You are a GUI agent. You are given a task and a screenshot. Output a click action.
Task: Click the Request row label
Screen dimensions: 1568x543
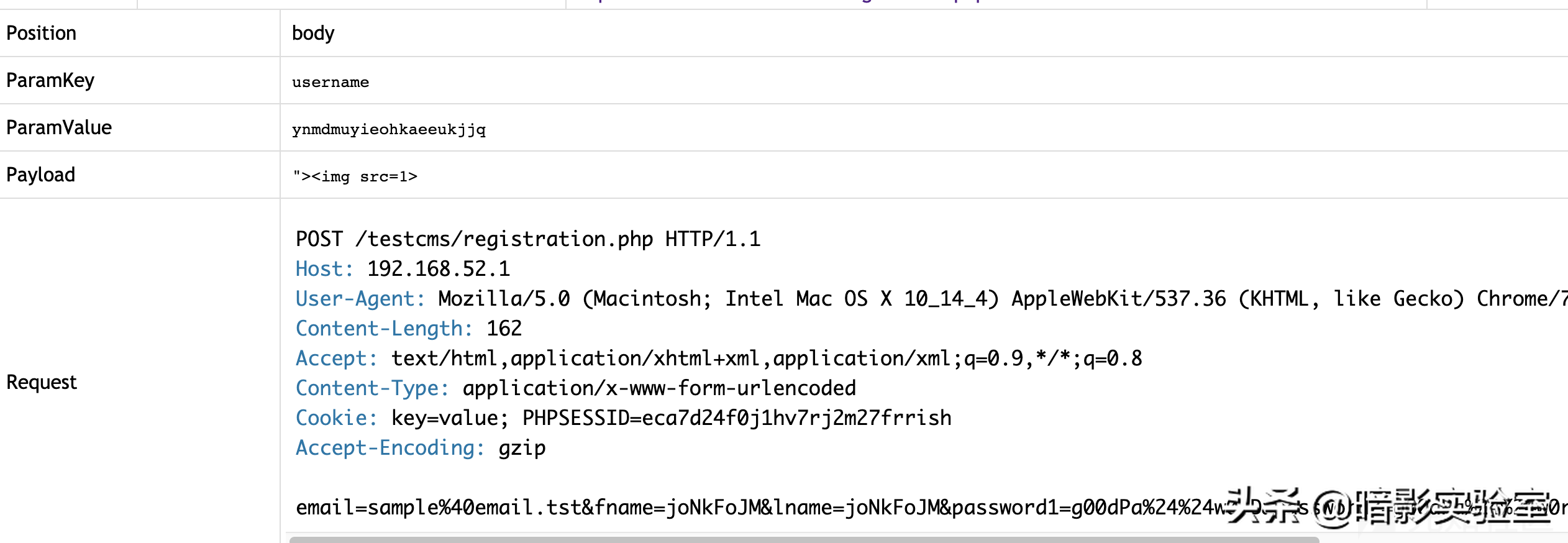tap(42, 382)
